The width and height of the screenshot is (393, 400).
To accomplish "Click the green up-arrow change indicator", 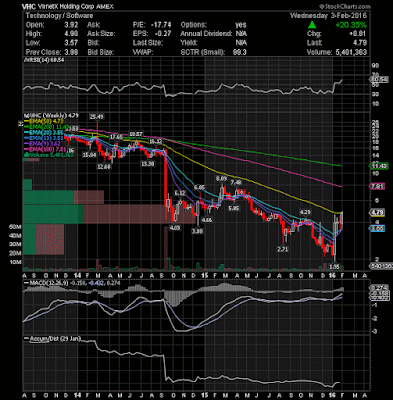I will [312, 25].
